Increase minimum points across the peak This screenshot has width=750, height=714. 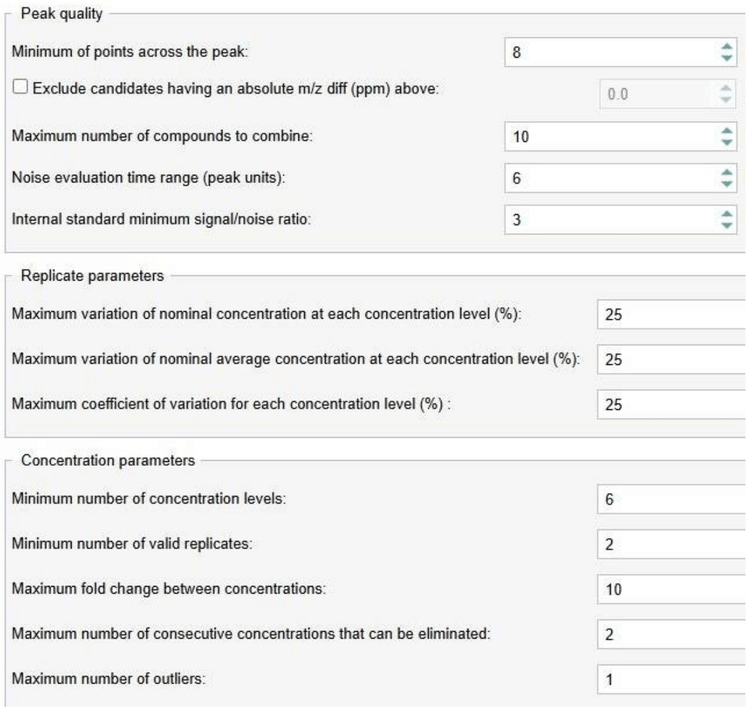727,47
